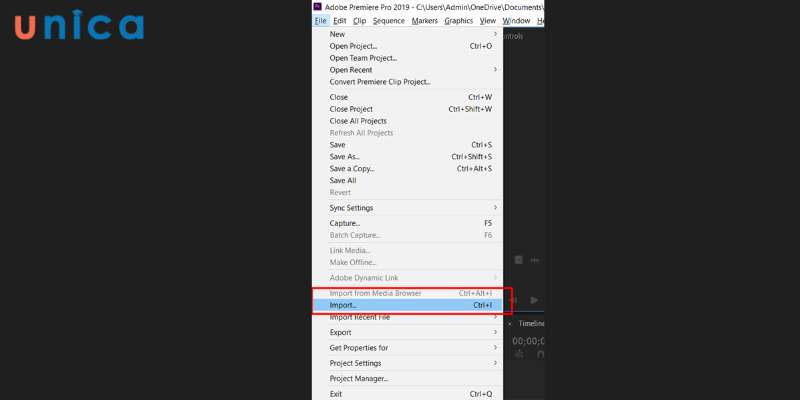Click the Link Media... entry
This screenshot has height=400, width=800.
pos(407,251)
